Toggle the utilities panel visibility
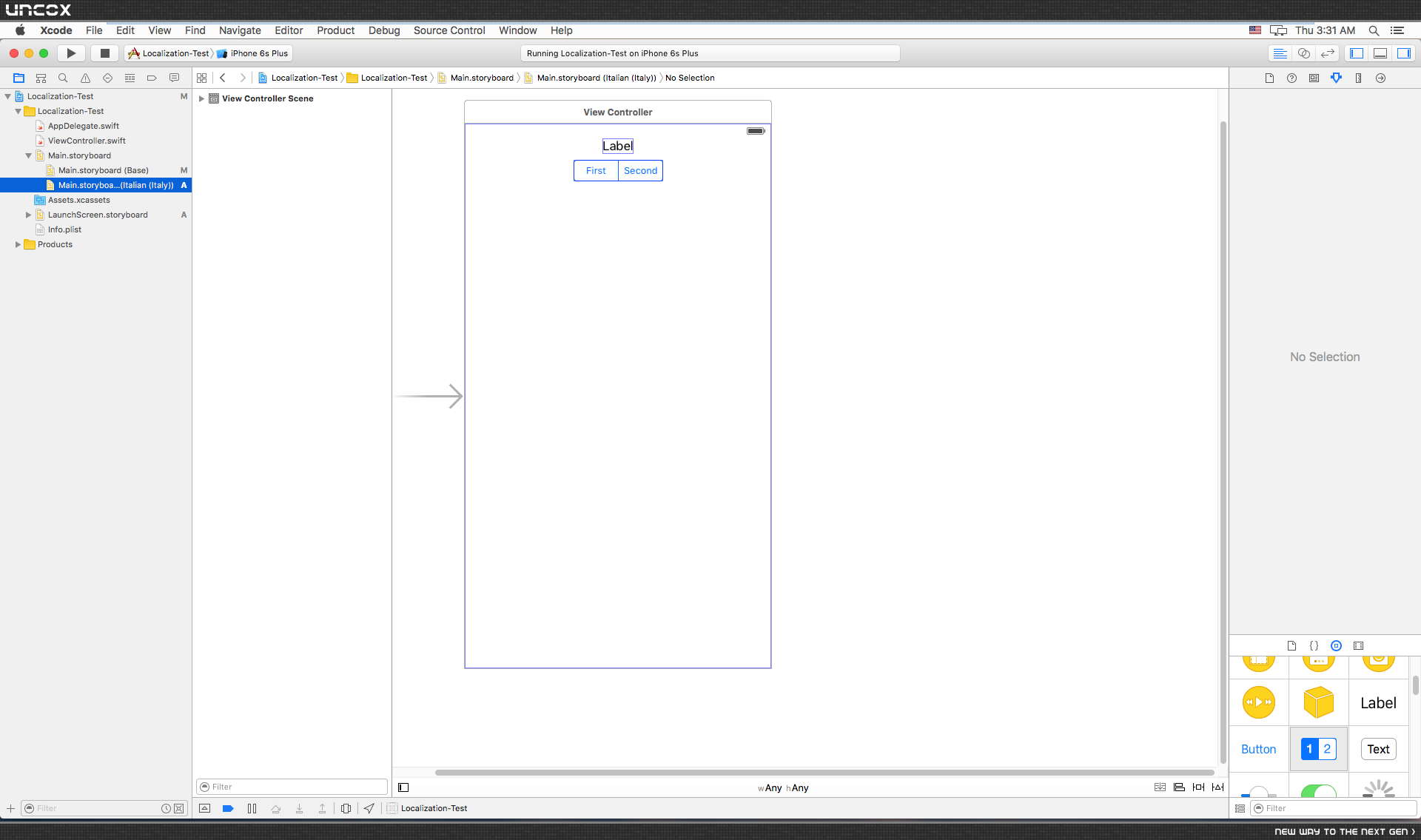1421x840 pixels. pyautogui.click(x=1403, y=53)
